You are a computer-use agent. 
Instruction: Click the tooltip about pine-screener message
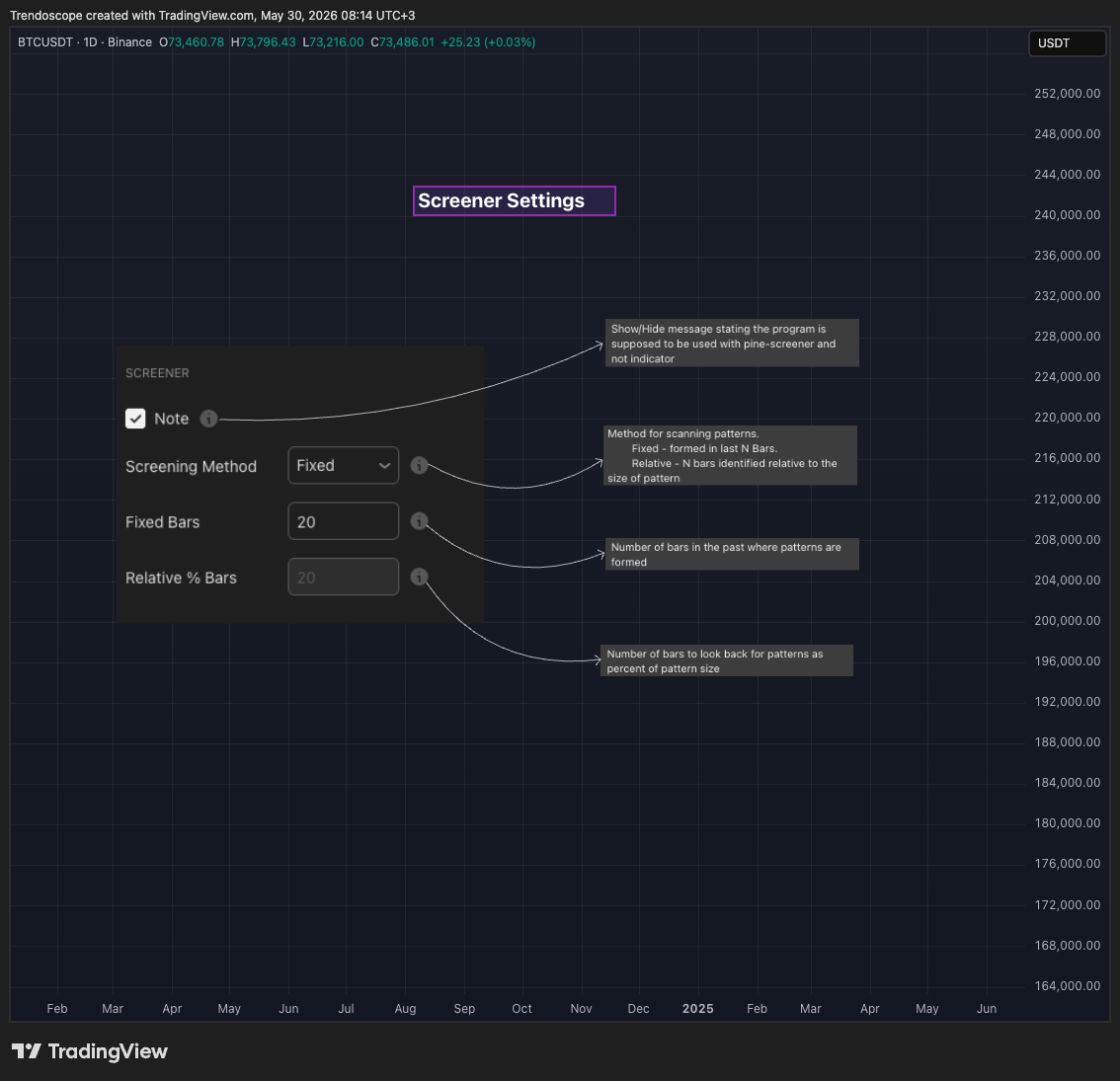[x=732, y=344]
